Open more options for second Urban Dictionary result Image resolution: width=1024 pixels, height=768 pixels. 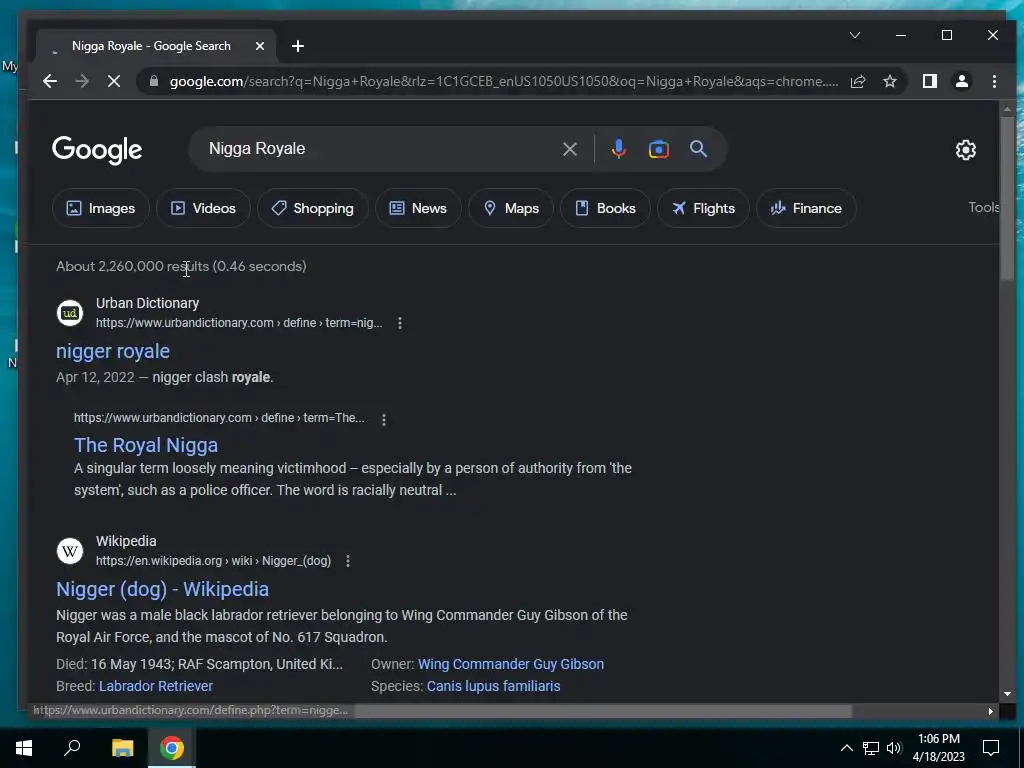click(x=384, y=419)
